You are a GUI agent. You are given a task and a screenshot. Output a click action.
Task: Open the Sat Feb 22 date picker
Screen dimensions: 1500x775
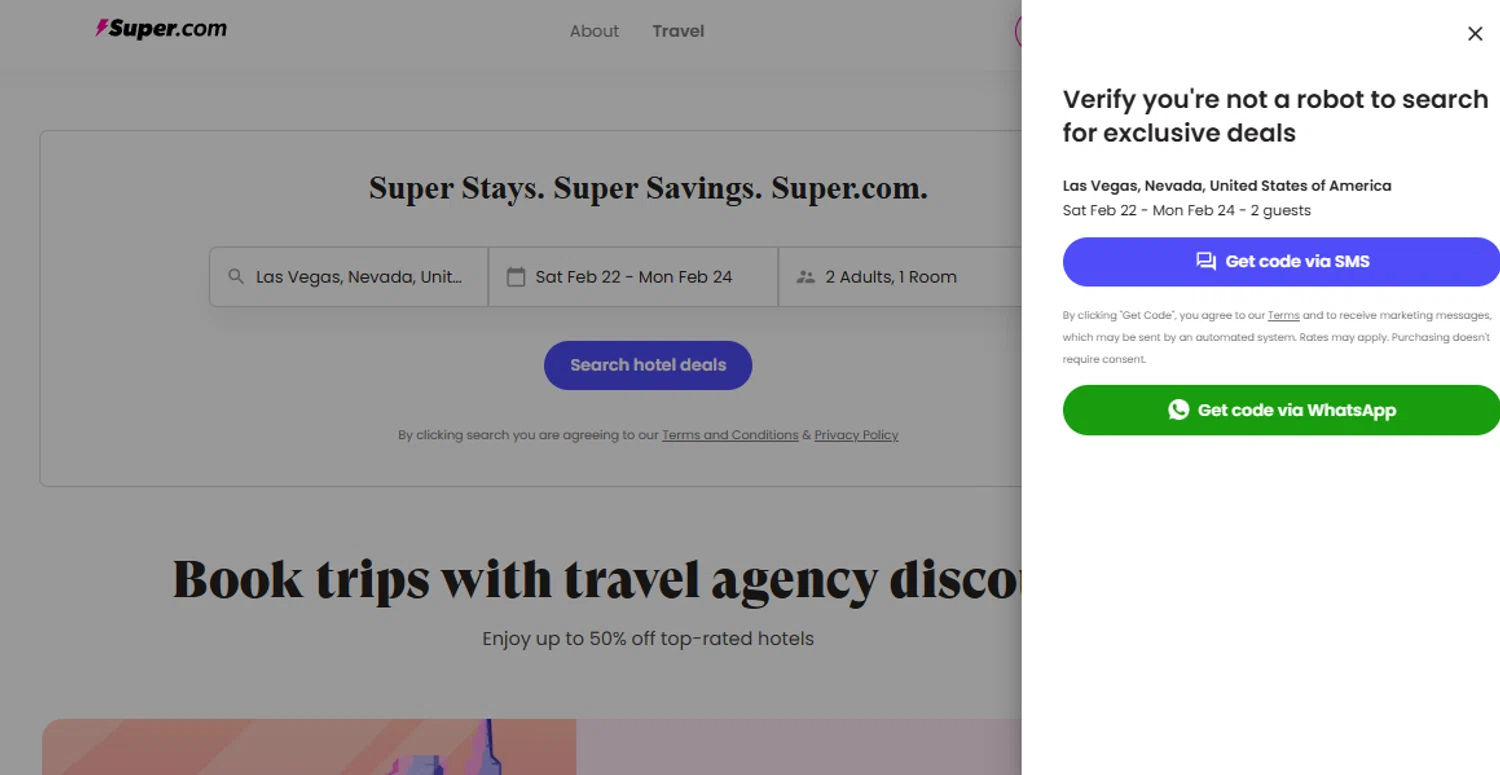click(634, 277)
